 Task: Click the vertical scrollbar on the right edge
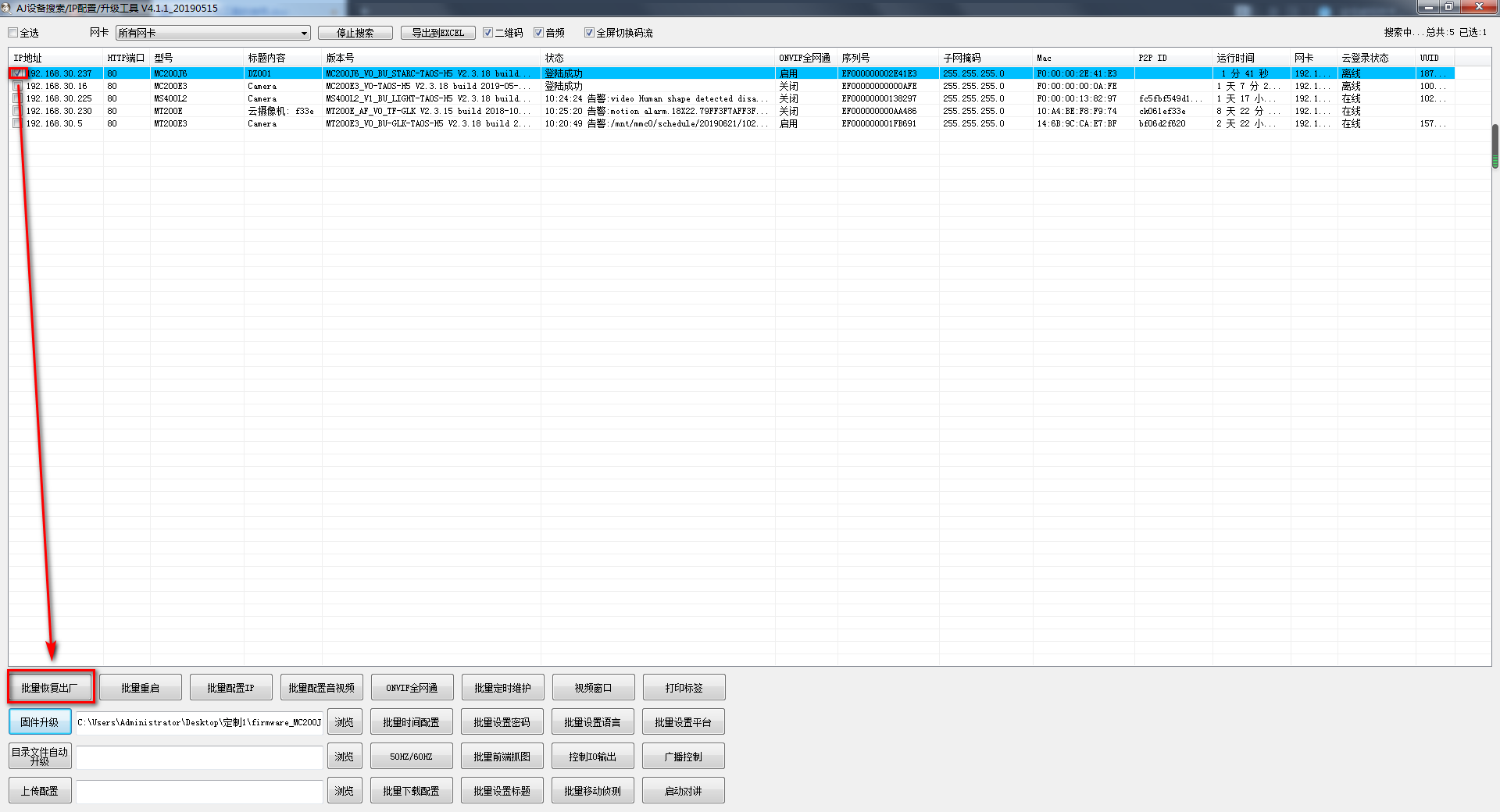1495,146
